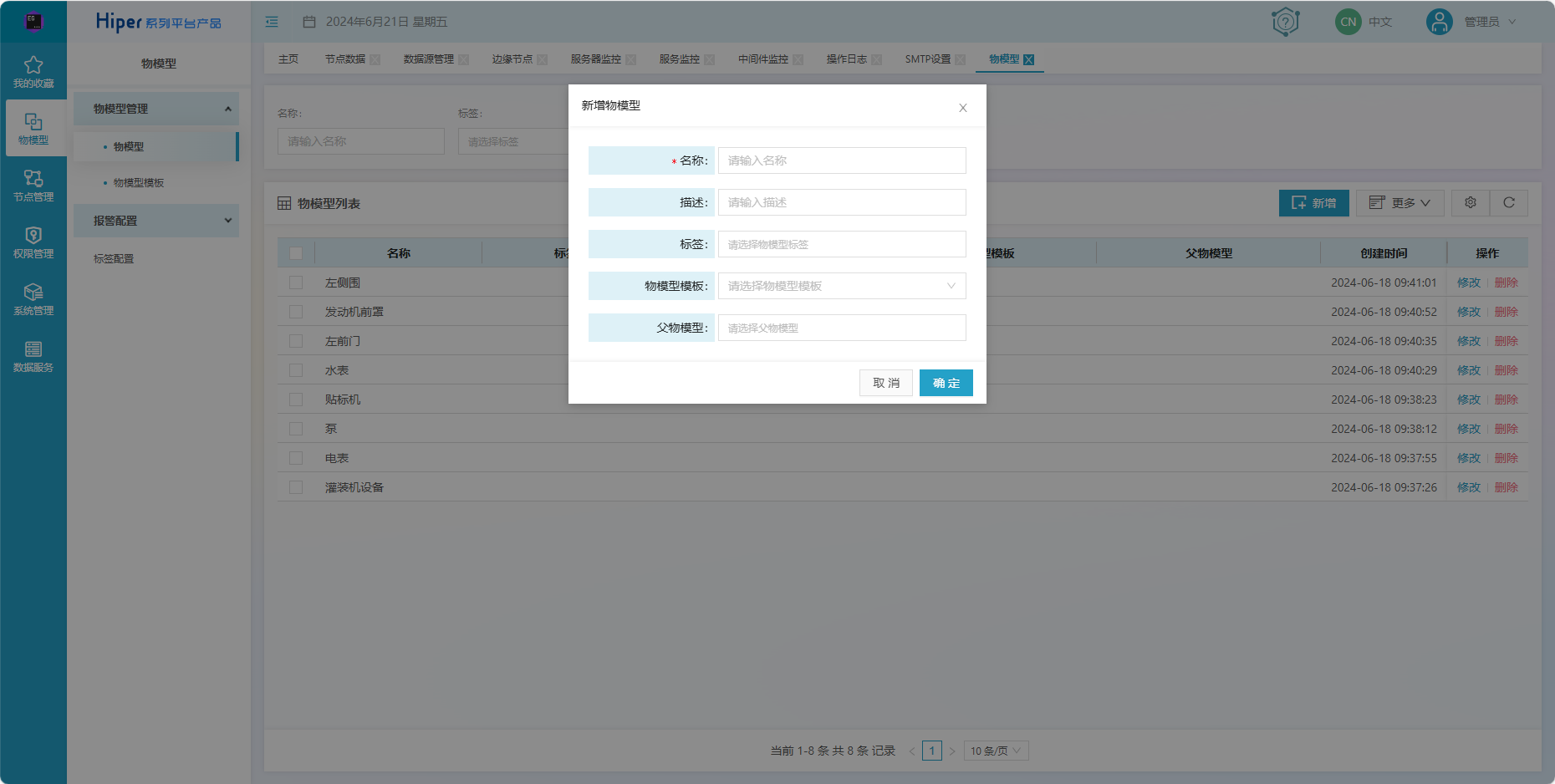Click 删除 for 灌装机设备 row
1555x784 pixels.
point(1507,487)
